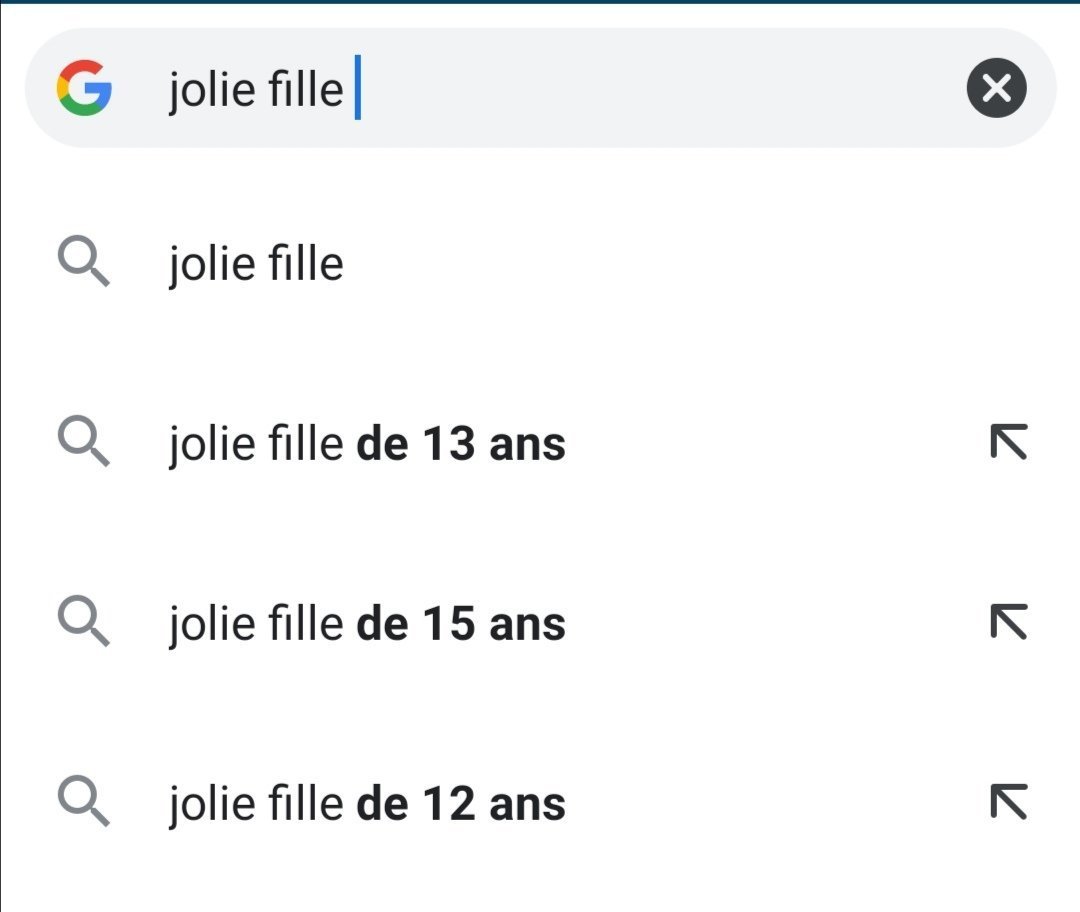
Task: Click the Google logo in search bar
Action: click(84, 87)
